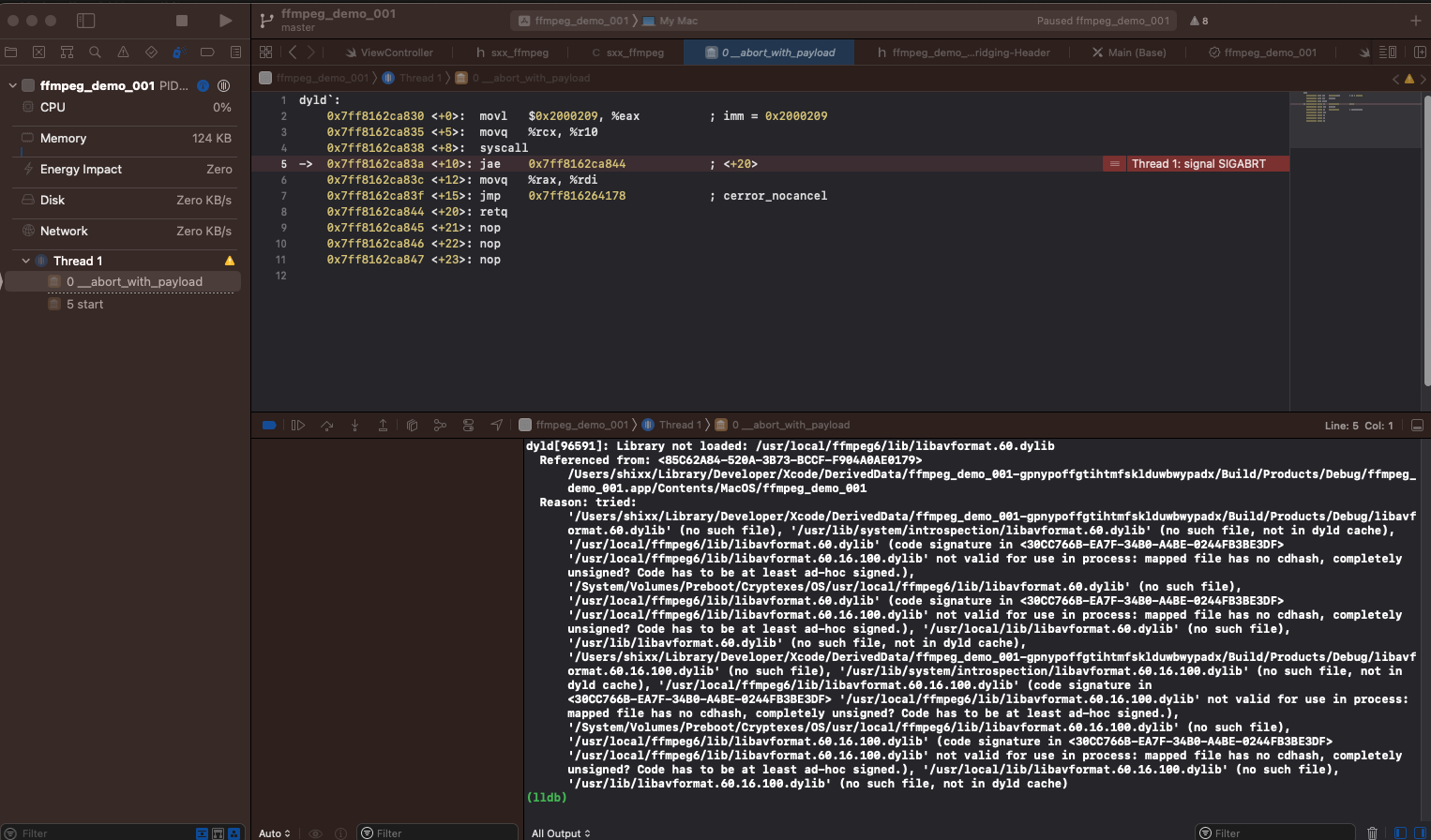Select the CPU gauge row

(126, 108)
